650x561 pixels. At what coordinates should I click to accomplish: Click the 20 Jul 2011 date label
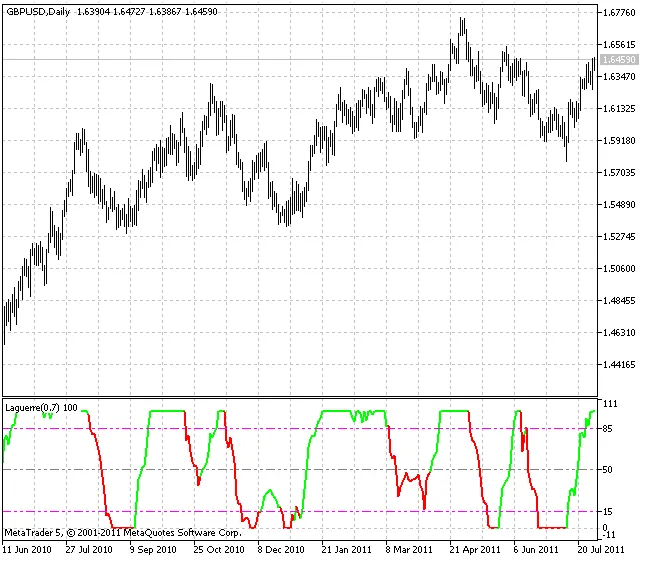601,550
